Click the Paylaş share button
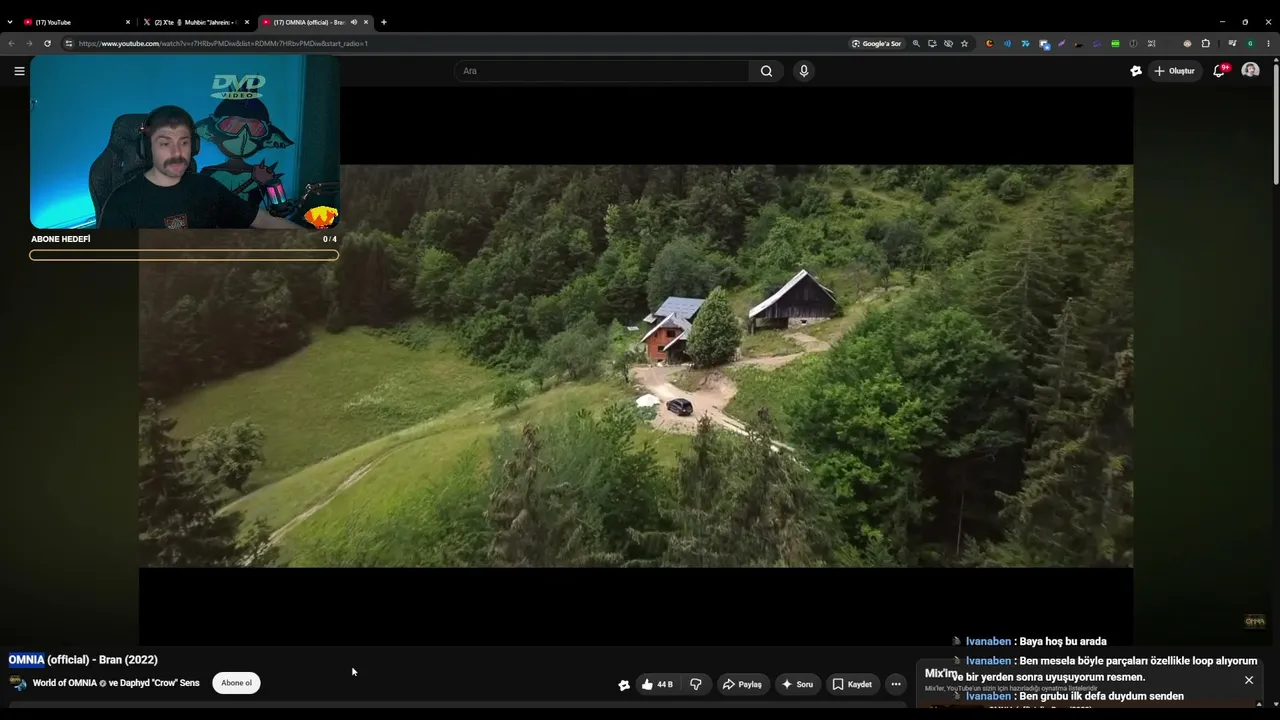1280x720 pixels. (x=743, y=684)
